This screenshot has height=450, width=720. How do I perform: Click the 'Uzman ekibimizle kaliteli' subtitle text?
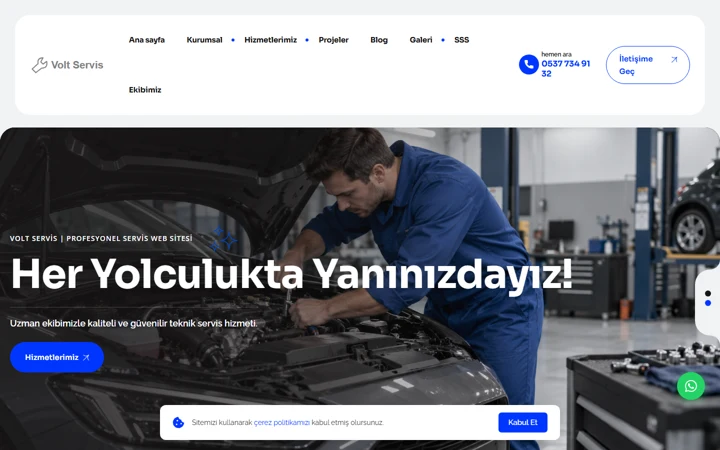pyautogui.click(x=134, y=323)
